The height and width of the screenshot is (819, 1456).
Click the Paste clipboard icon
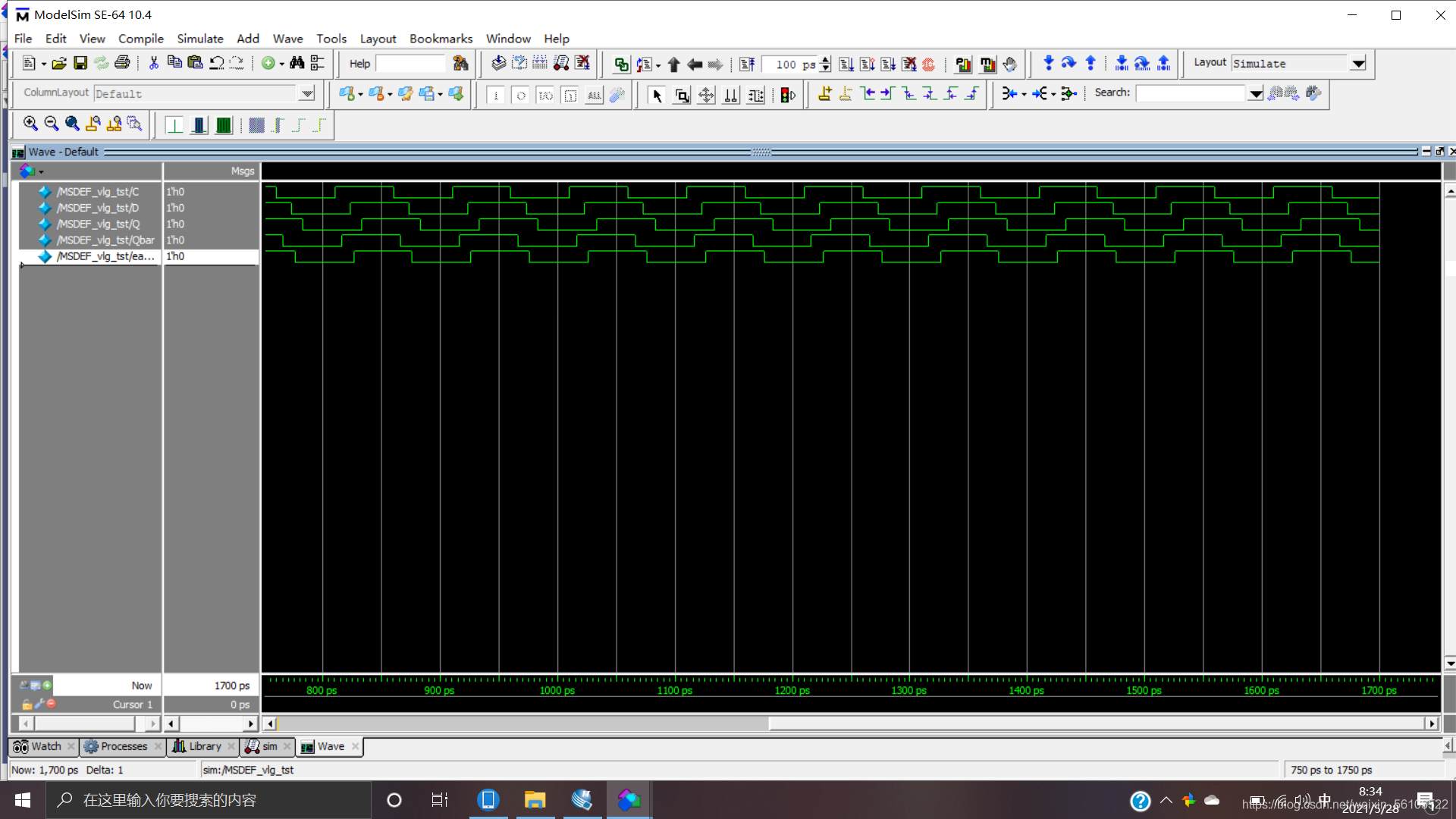coord(196,64)
